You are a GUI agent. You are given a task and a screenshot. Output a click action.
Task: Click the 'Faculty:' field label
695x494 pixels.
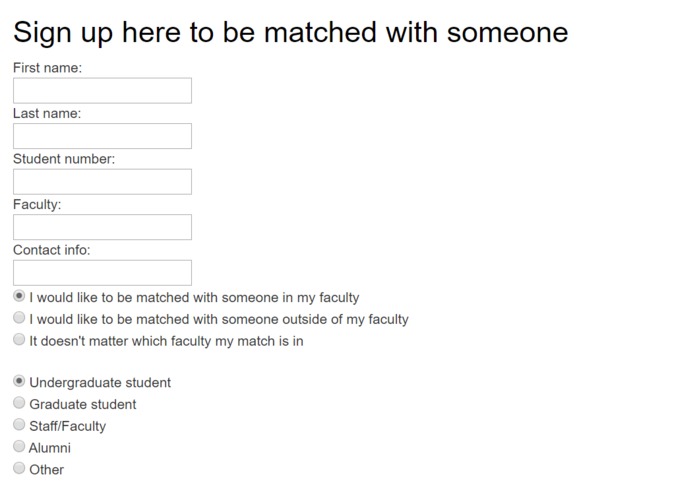tap(37, 204)
